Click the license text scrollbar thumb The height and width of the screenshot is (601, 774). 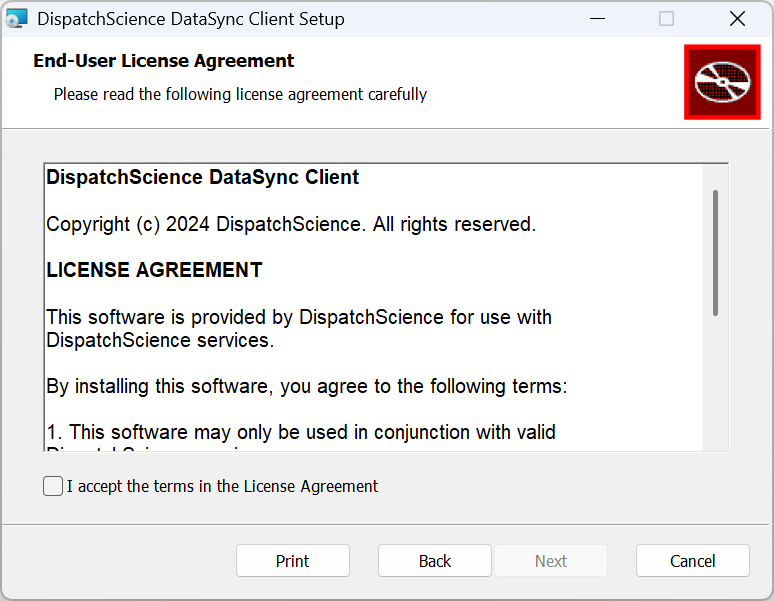[715, 253]
